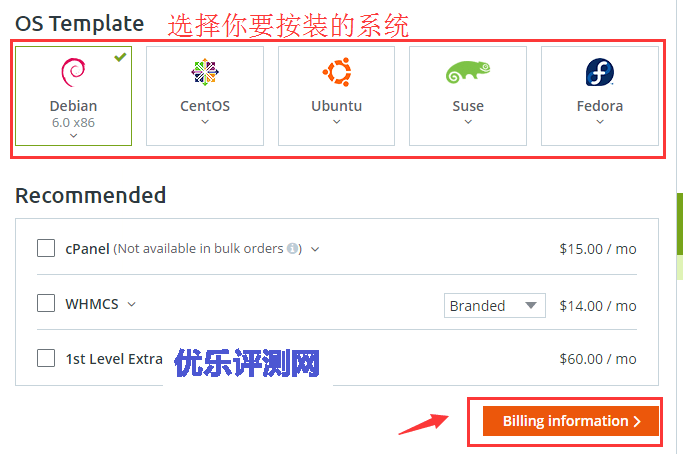
Task: Select the Suse chameleon logo
Action: coord(468,72)
